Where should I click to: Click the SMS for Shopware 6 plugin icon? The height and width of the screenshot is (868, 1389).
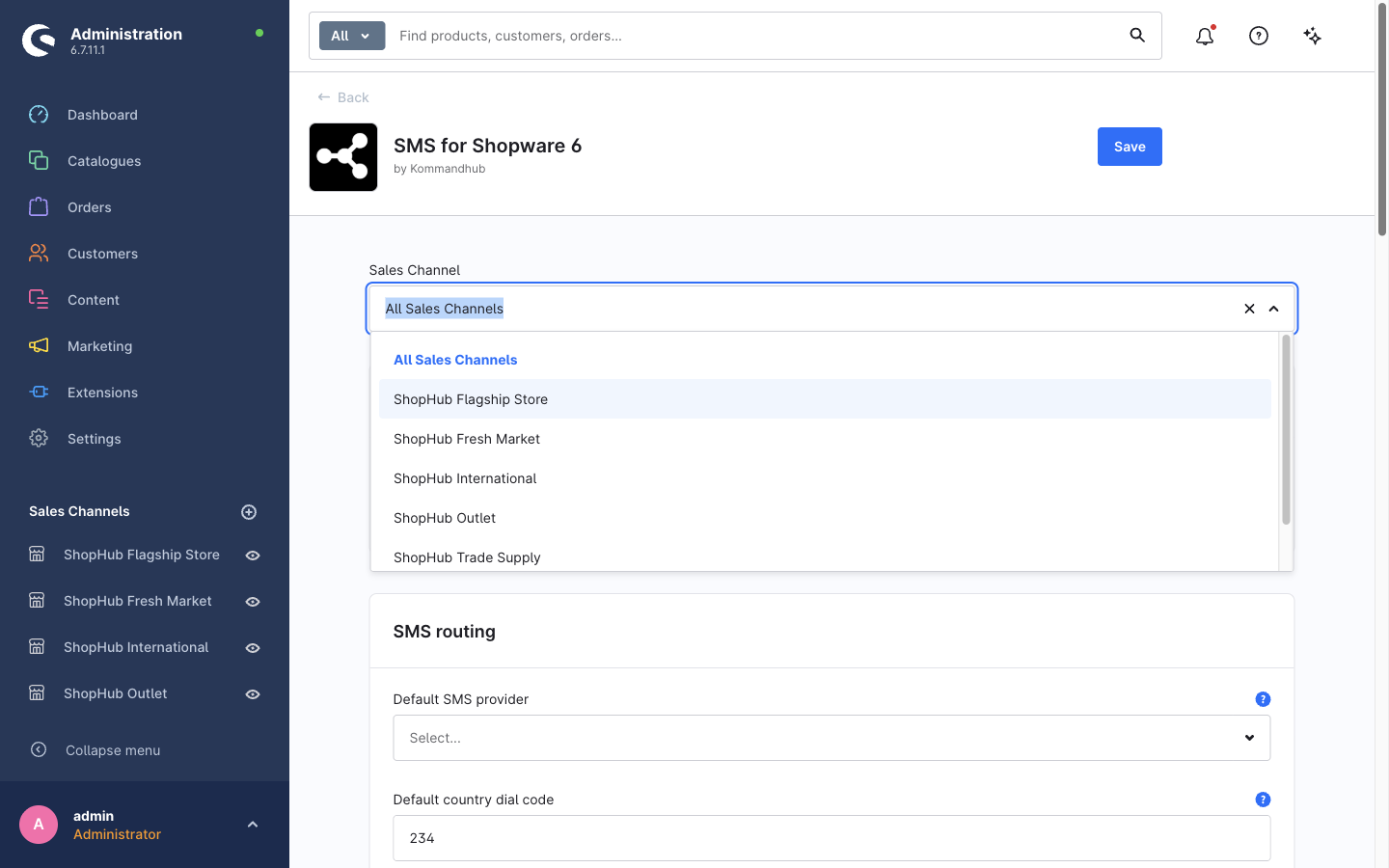click(x=343, y=157)
